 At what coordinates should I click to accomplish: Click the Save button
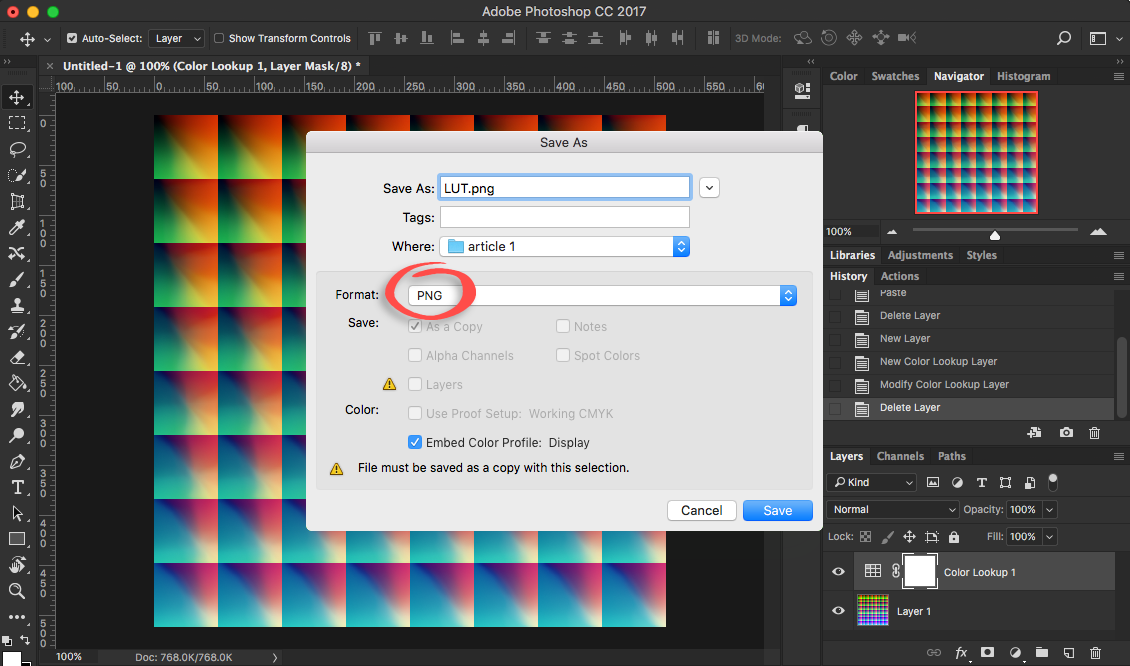[x=778, y=510]
